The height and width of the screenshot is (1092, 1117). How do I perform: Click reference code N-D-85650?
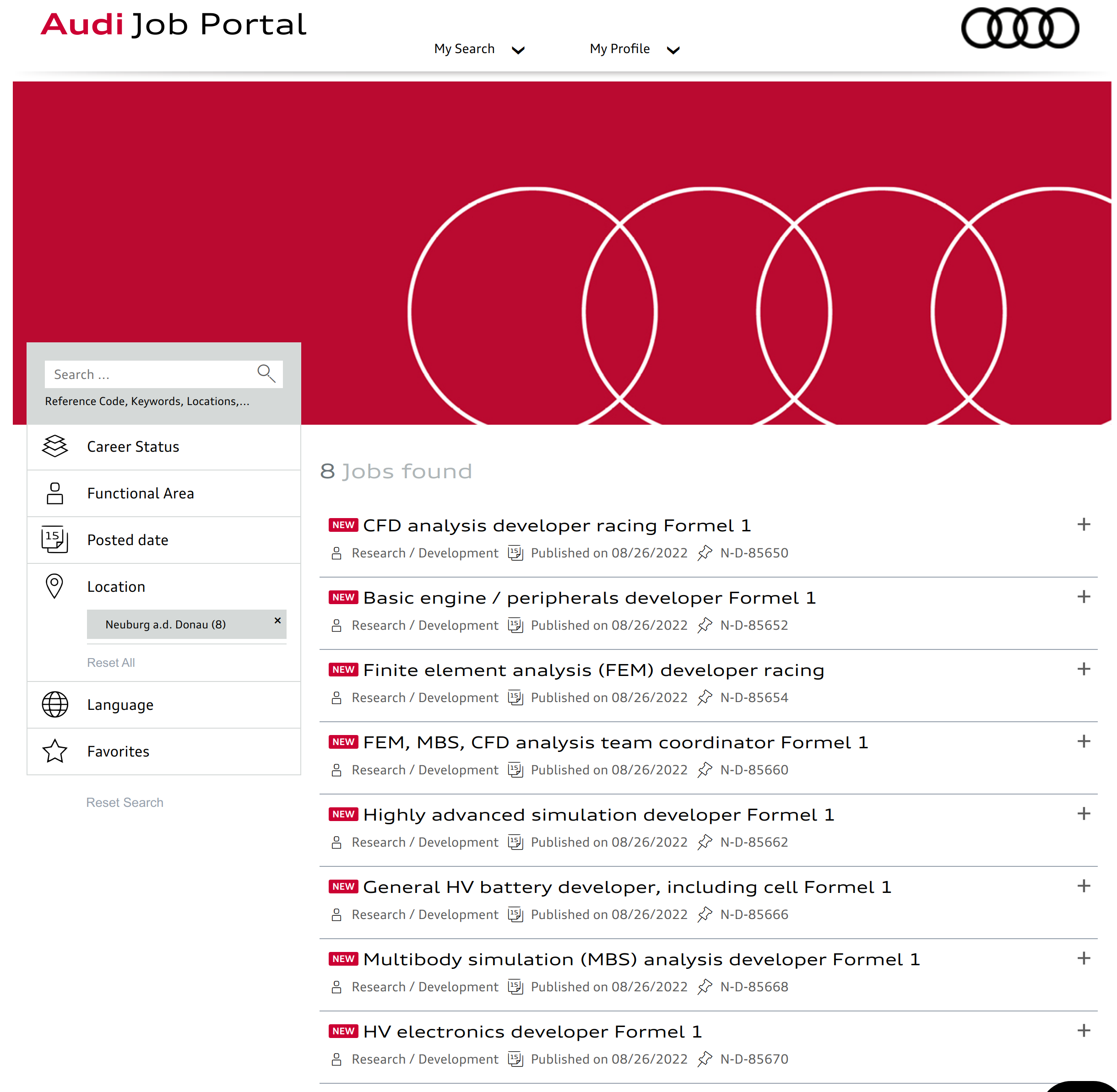[x=754, y=553]
